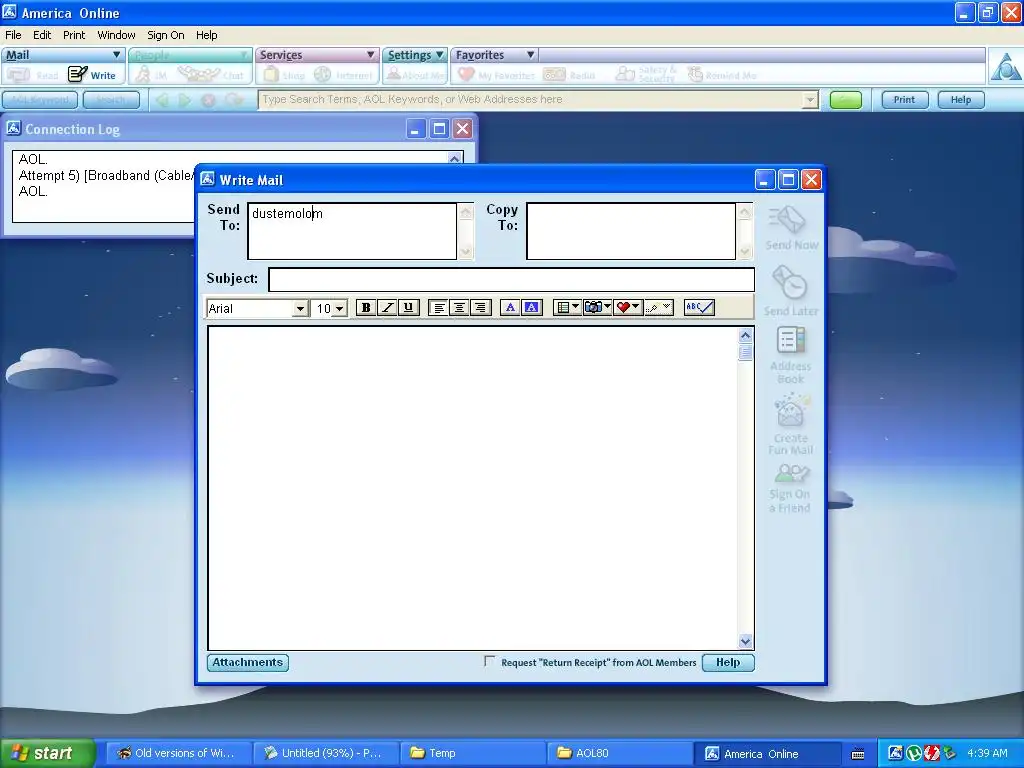Click the green Go button

point(845,100)
